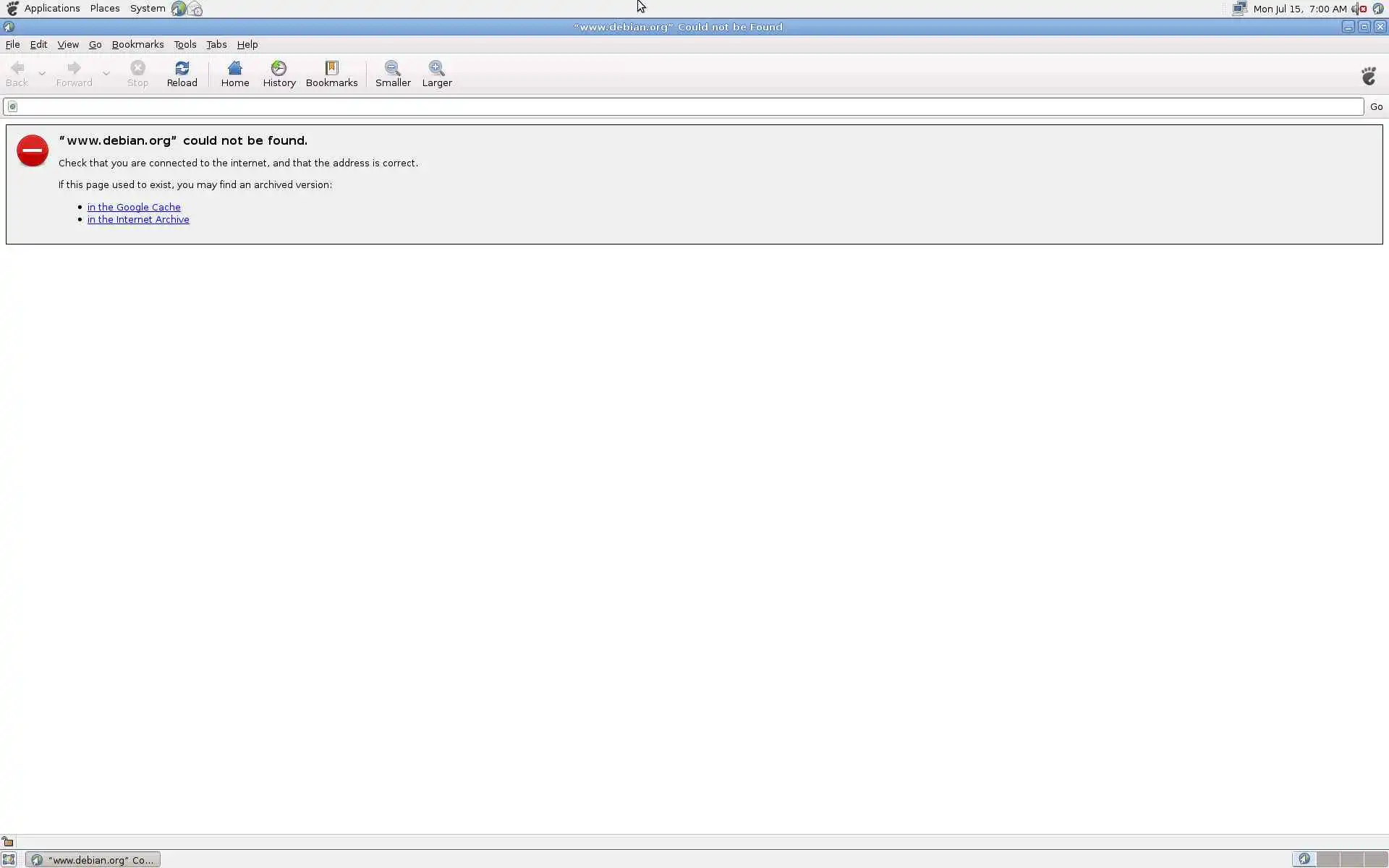Zoom in with the Larger icon
This screenshot has width=1389, height=868.
tap(436, 74)
